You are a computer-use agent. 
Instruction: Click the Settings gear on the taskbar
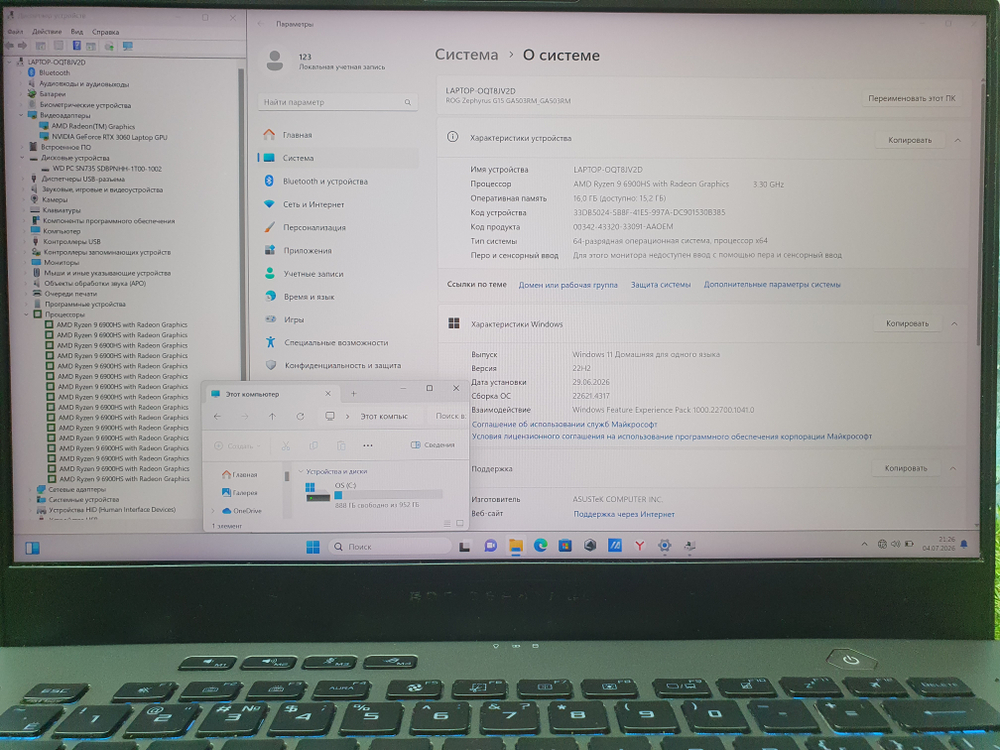click(665, 545)
